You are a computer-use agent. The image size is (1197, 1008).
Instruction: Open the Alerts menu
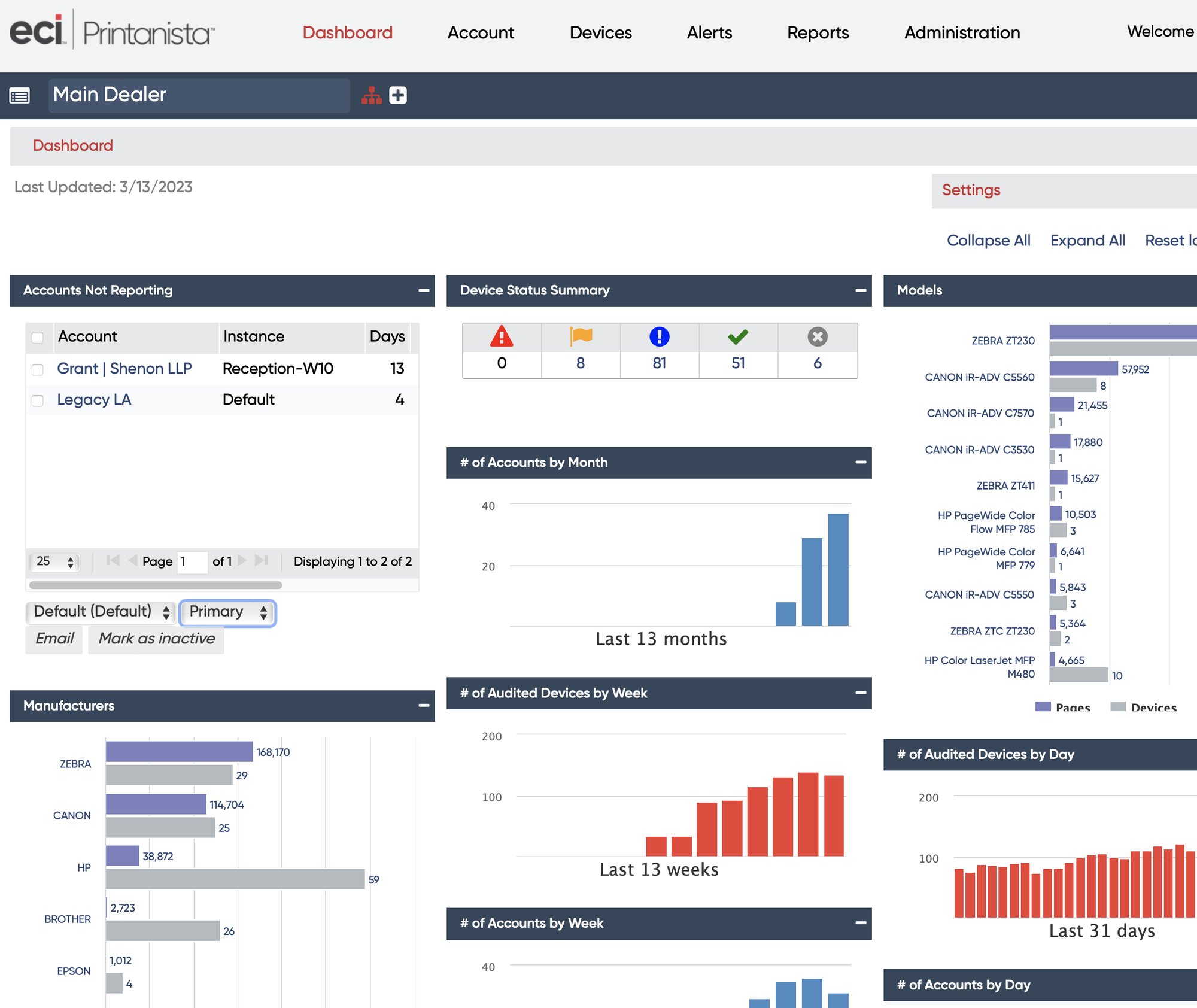(709, 32)
